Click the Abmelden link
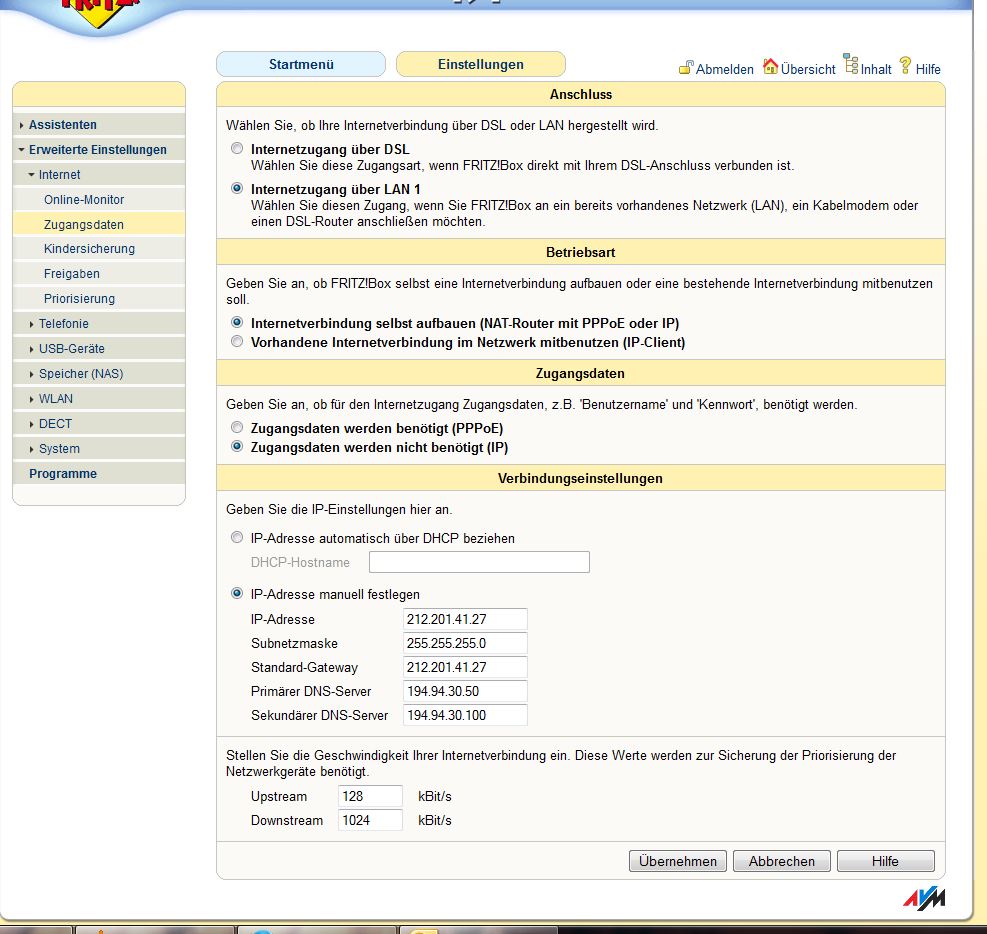Viewport: 987px width, 934px height. pyautogui.click(x=725, y=69)
